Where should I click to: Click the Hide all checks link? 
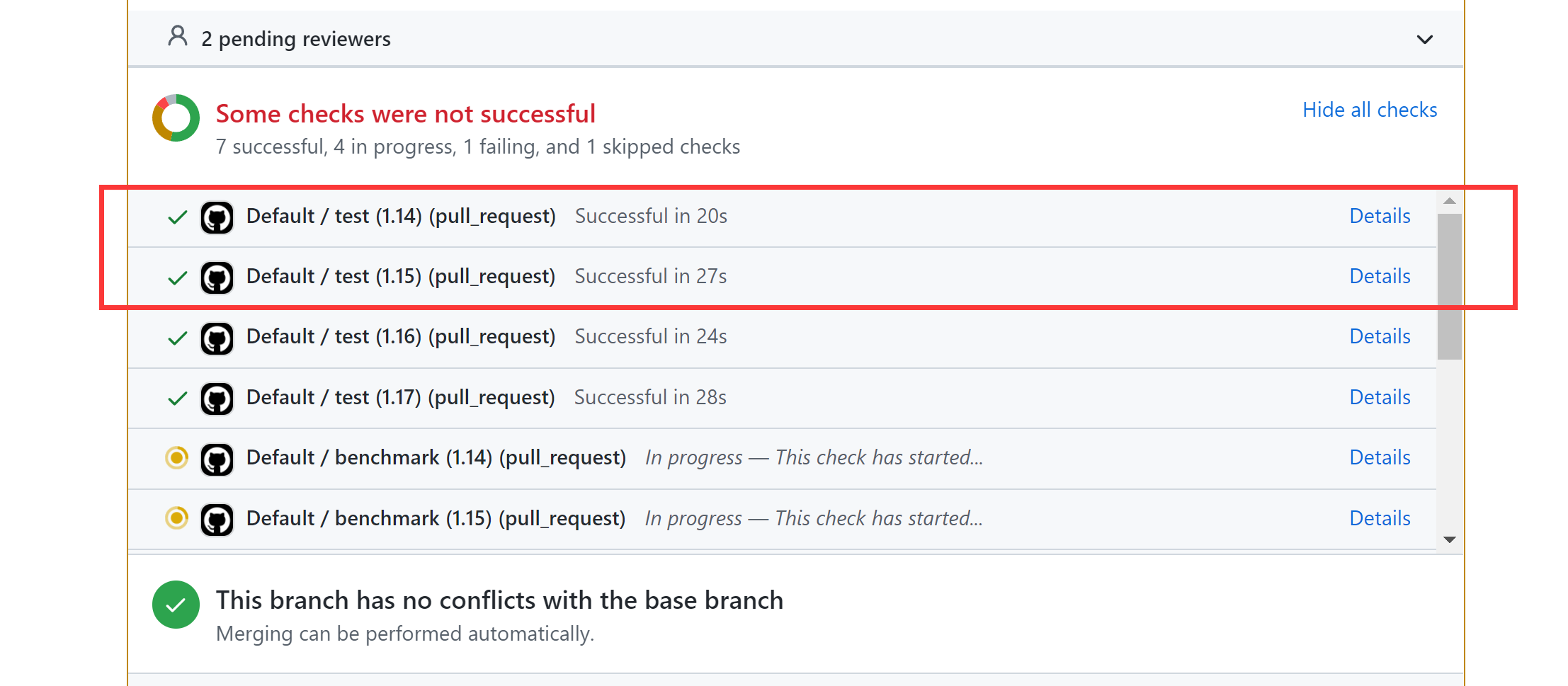click(x=1370, y=110)
